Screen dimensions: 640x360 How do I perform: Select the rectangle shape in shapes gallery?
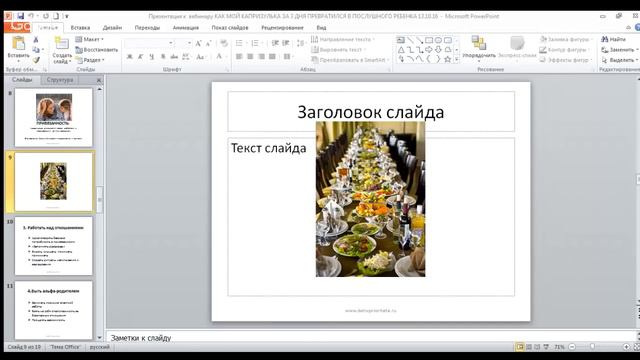[x=429, y=40]
